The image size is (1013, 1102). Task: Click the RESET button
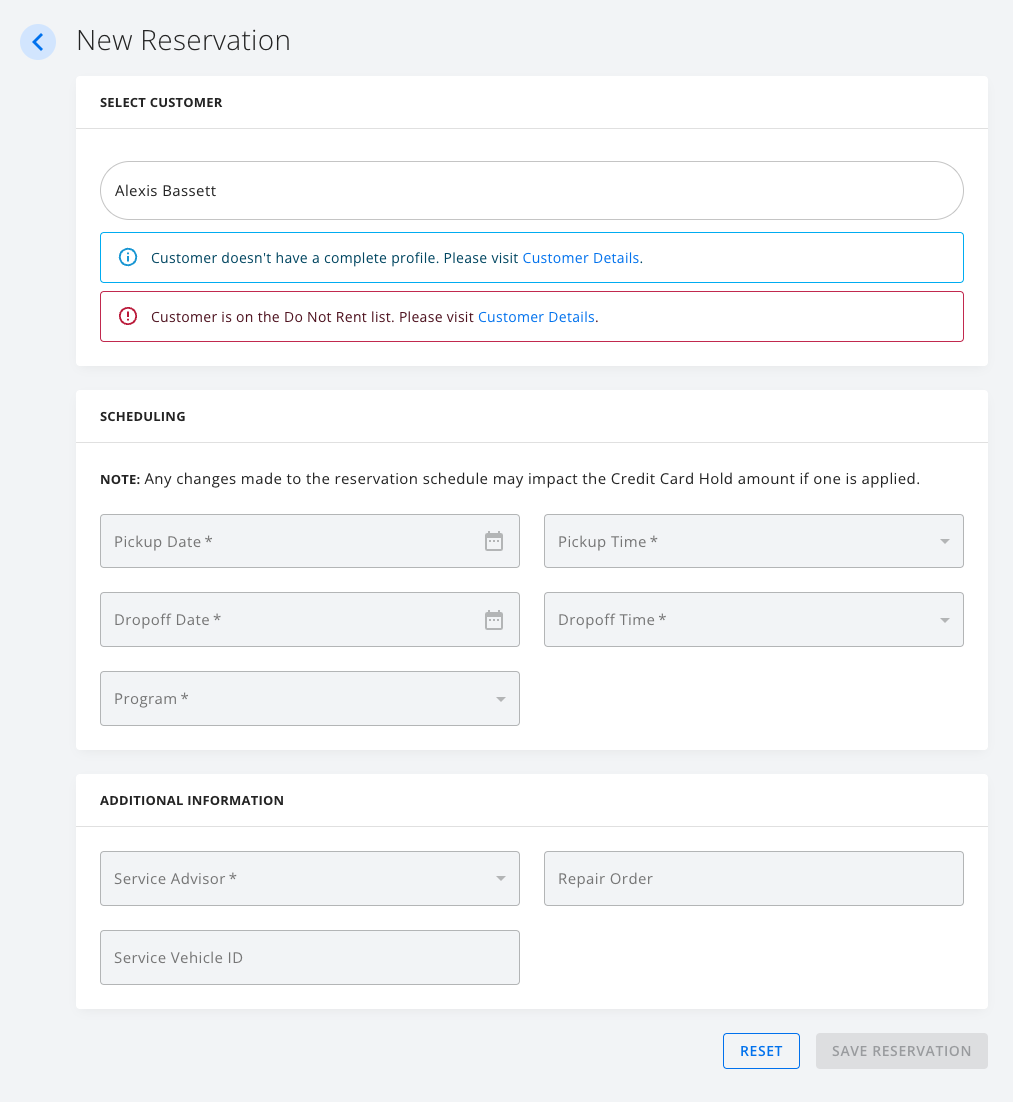click(x=761, y=1050)
